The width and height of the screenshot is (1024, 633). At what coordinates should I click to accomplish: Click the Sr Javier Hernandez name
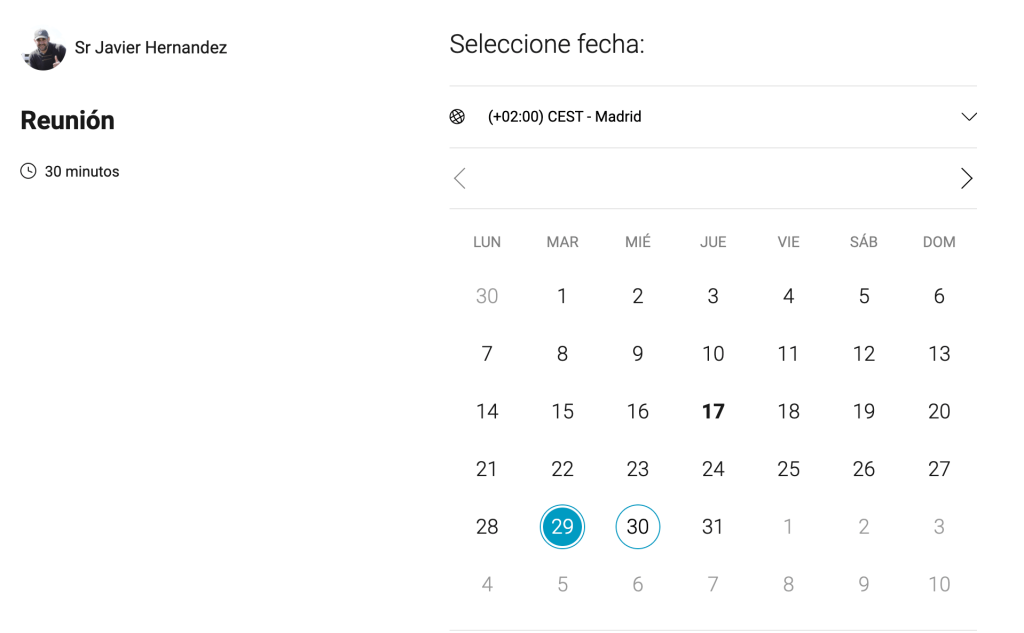(151, 48)
